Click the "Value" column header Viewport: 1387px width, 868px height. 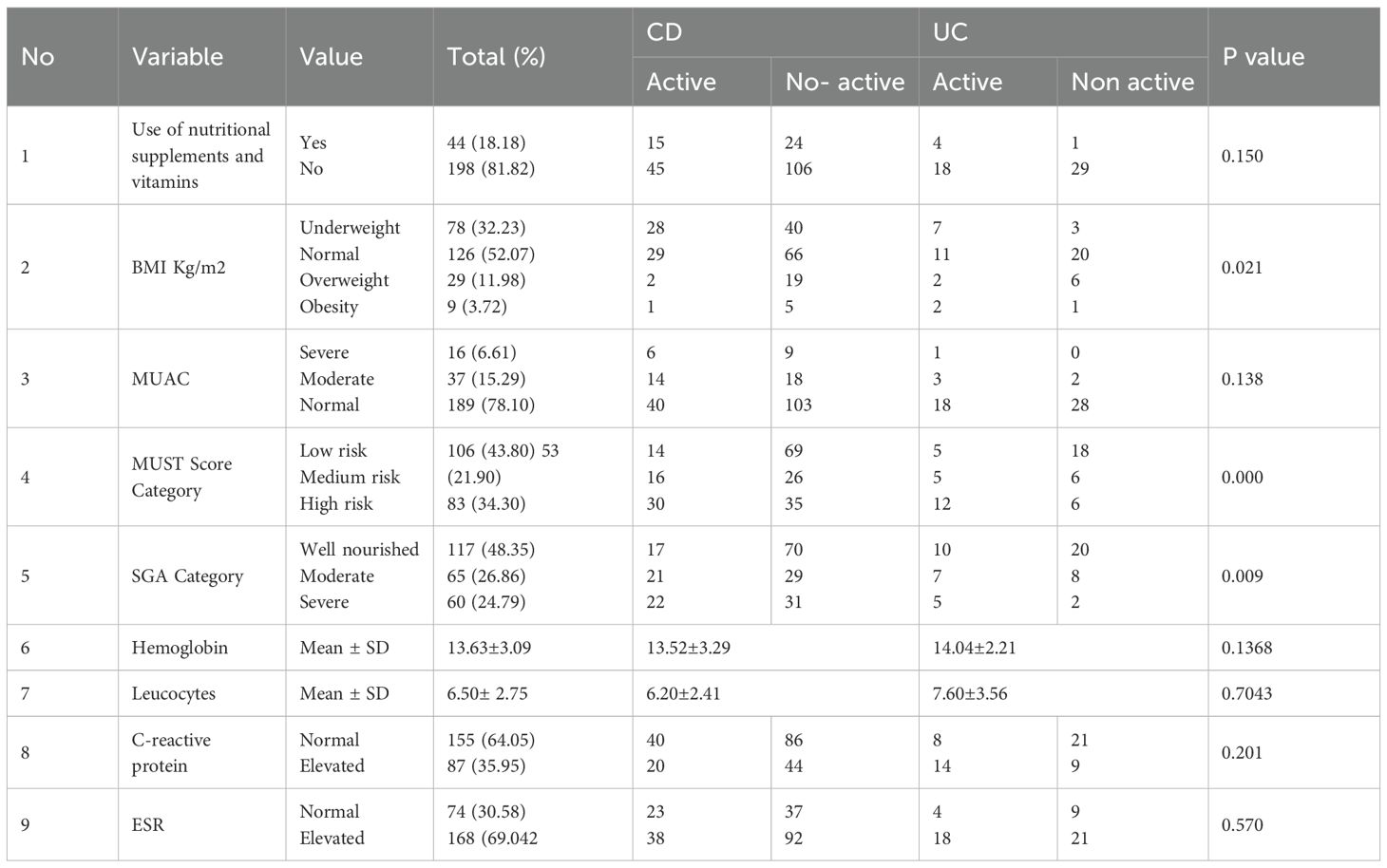[331, 57]
